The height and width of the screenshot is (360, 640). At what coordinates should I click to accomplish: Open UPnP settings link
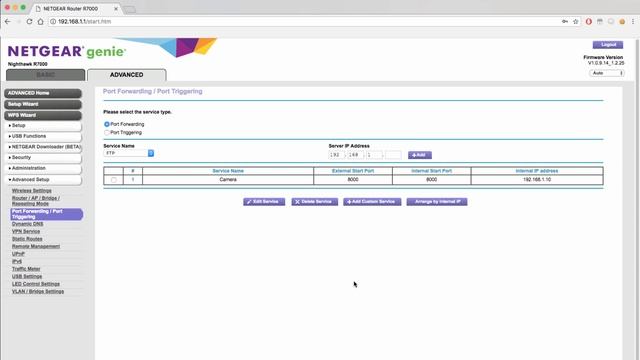pos(18,254)
